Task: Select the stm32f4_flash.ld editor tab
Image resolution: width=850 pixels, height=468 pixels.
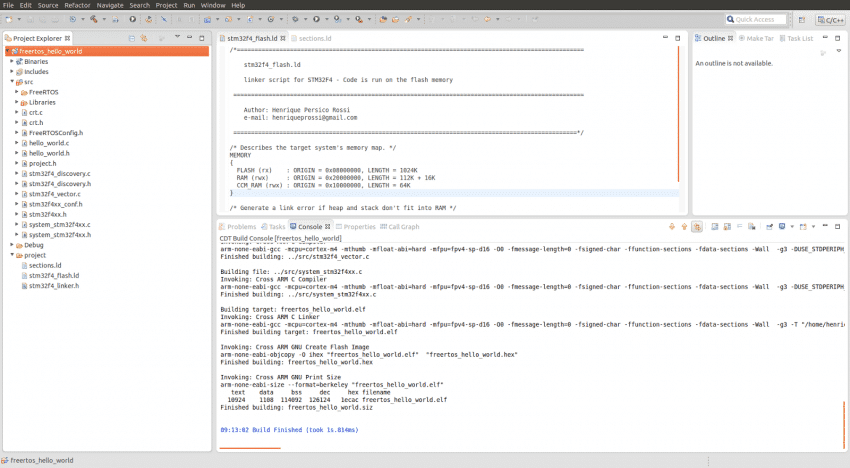Action: coord(252,39)
